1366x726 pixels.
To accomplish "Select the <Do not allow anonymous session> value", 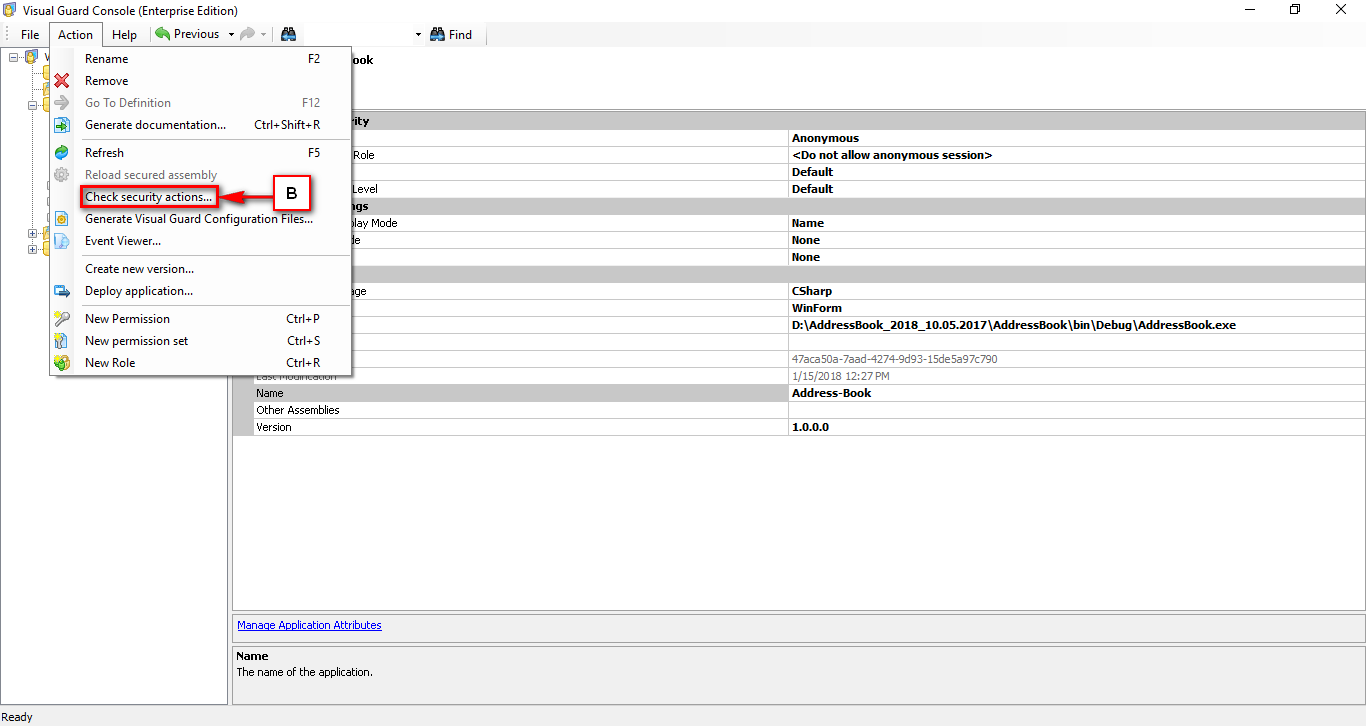I will tap(892, 155).
